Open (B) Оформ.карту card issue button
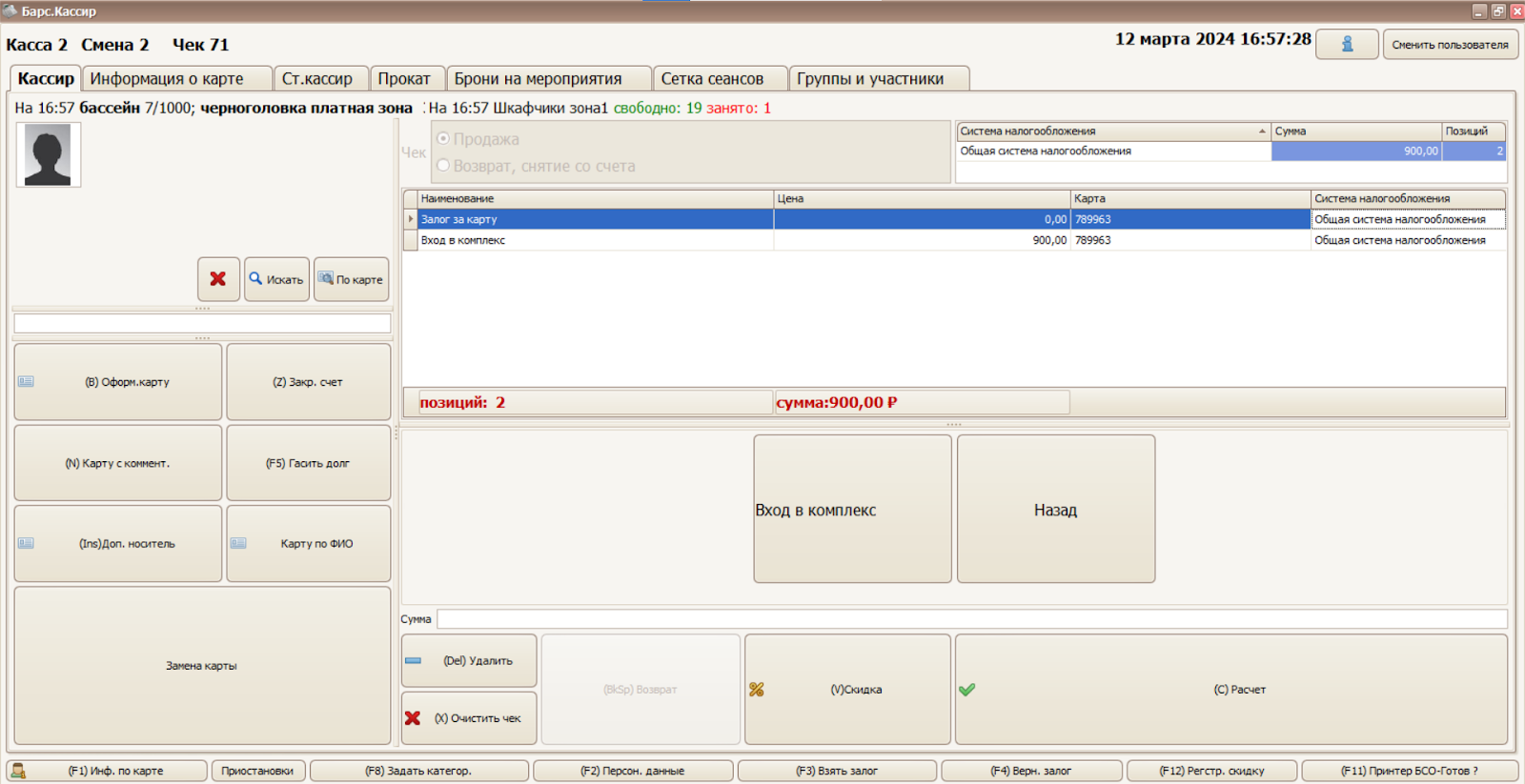The image size is (1525, 784). 118,382
